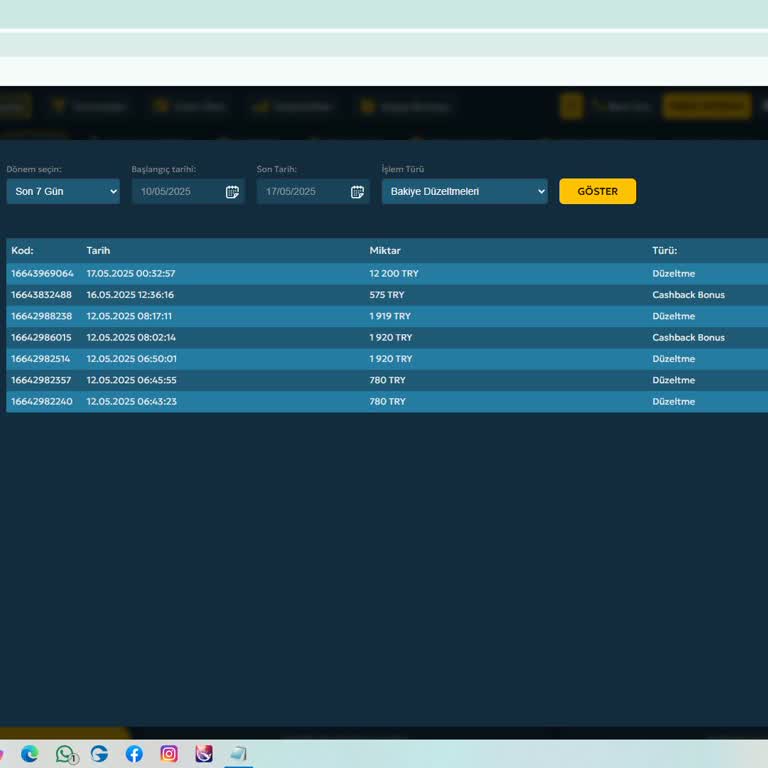Click transaction code 16642988238

42,316
